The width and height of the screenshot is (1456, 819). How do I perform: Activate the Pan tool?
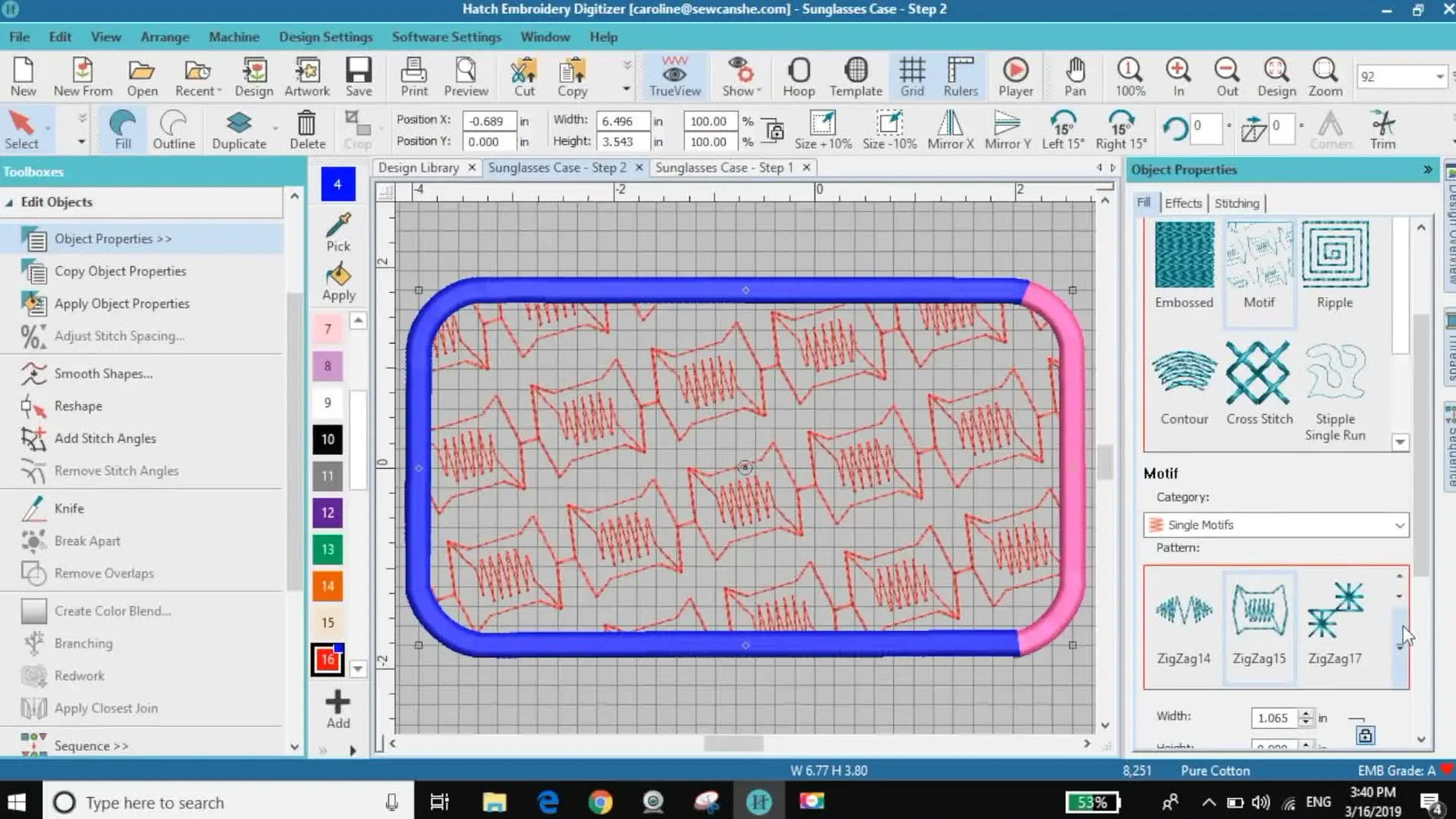click(1075, 76)
